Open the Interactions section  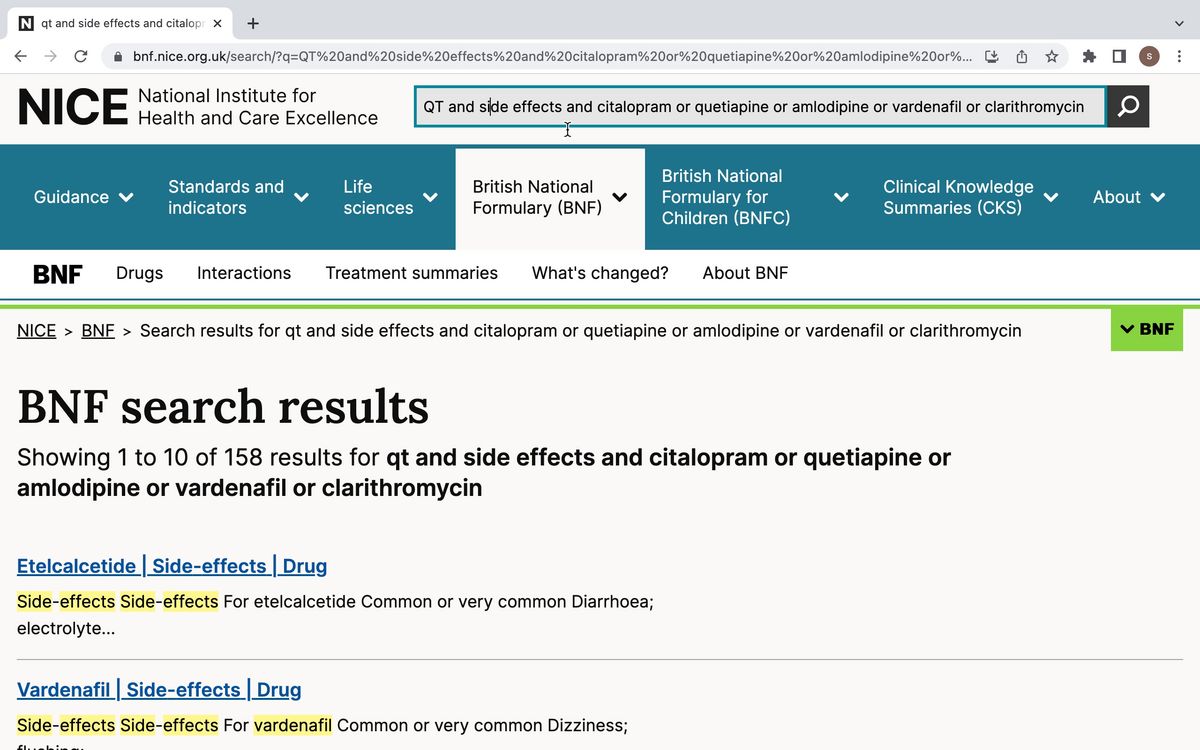pos(244,273)
